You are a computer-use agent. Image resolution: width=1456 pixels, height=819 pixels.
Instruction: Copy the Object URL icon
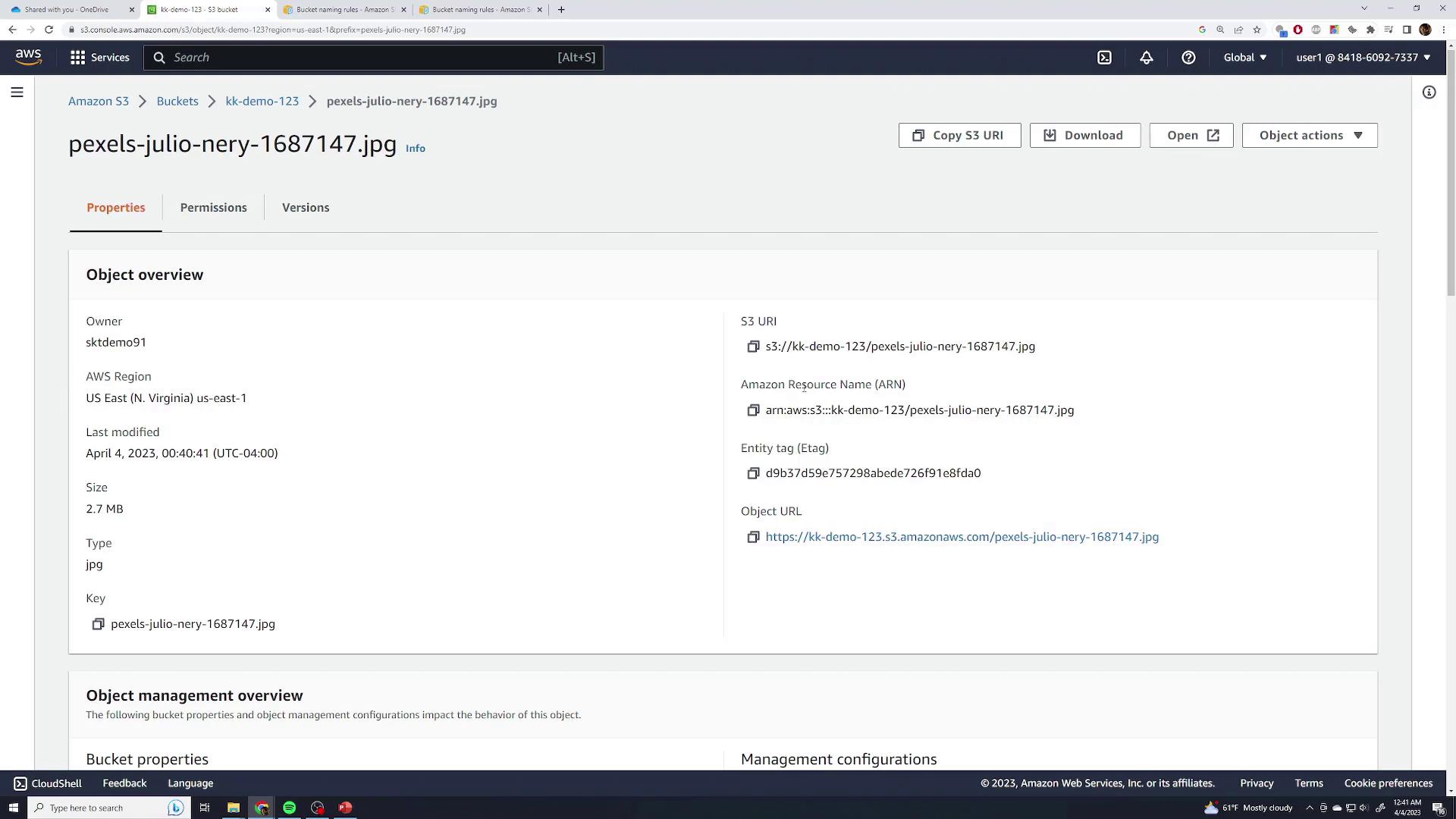pos(753,537)
